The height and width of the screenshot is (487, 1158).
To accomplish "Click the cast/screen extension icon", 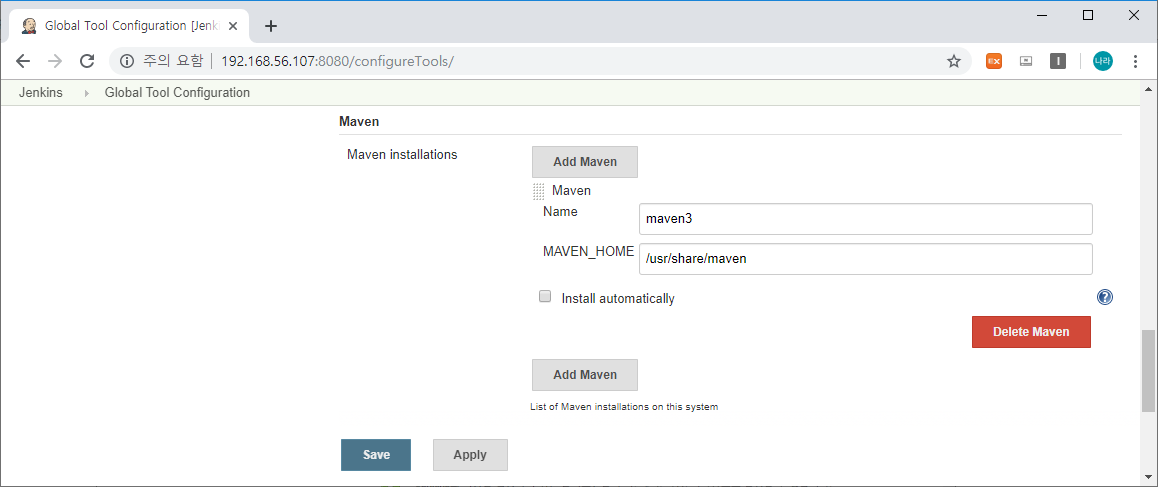I will (x=1026, y=61).
